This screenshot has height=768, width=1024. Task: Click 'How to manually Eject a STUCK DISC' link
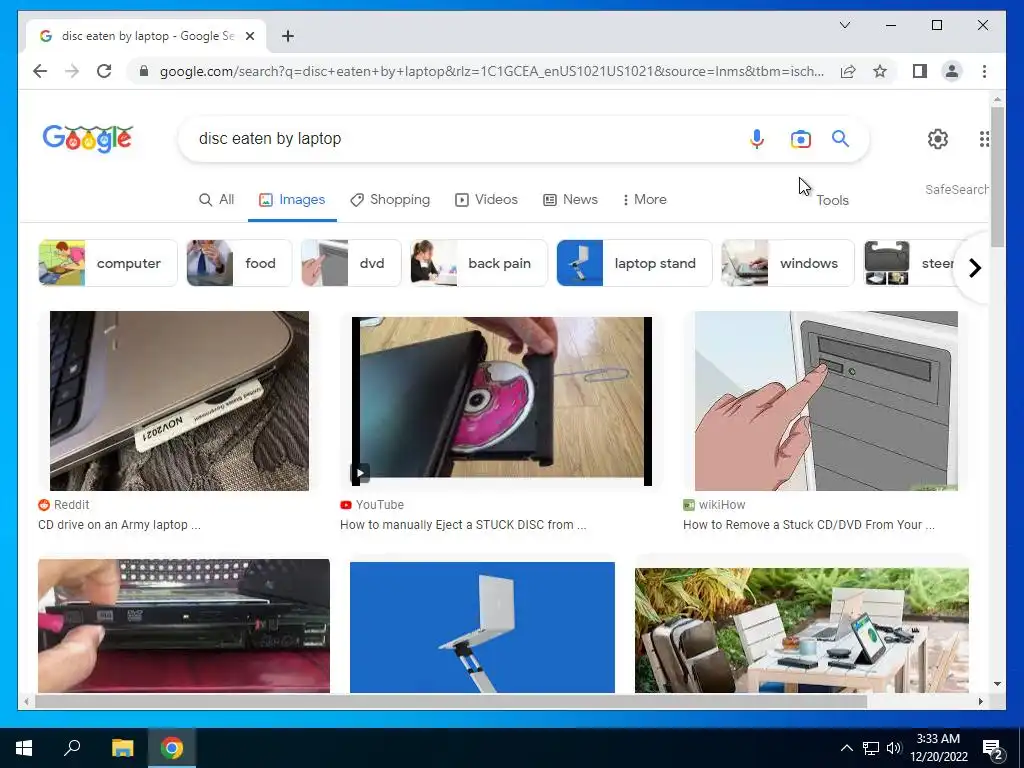(463, 524)
